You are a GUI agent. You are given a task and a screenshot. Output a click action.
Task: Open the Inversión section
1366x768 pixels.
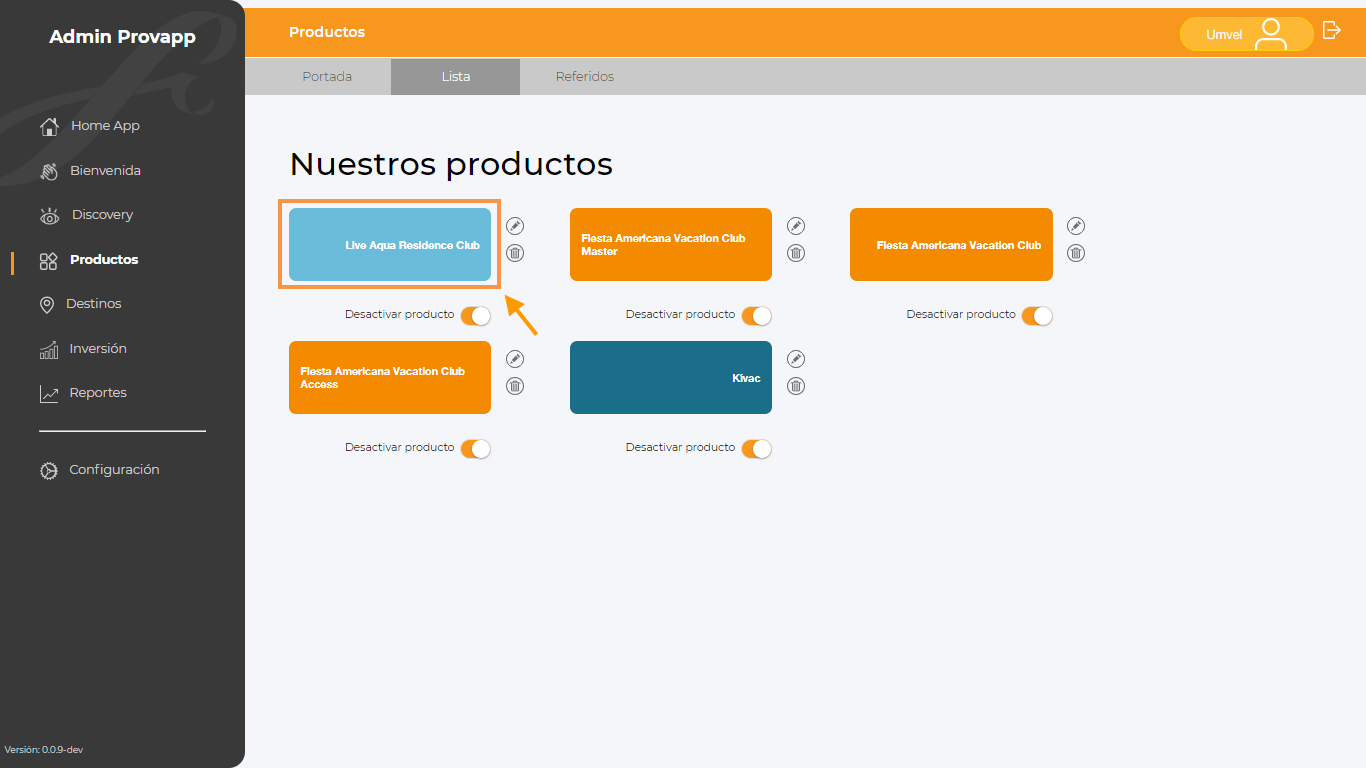(98, 349)
